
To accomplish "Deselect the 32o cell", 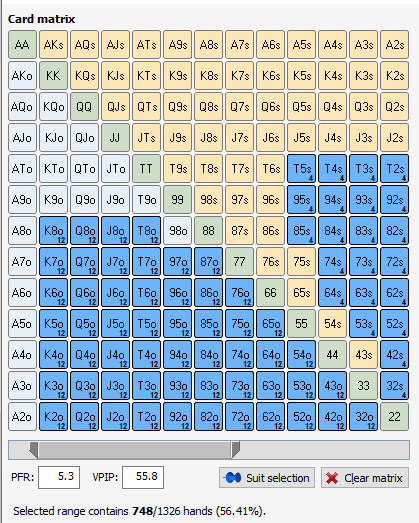I will [364, 417].
